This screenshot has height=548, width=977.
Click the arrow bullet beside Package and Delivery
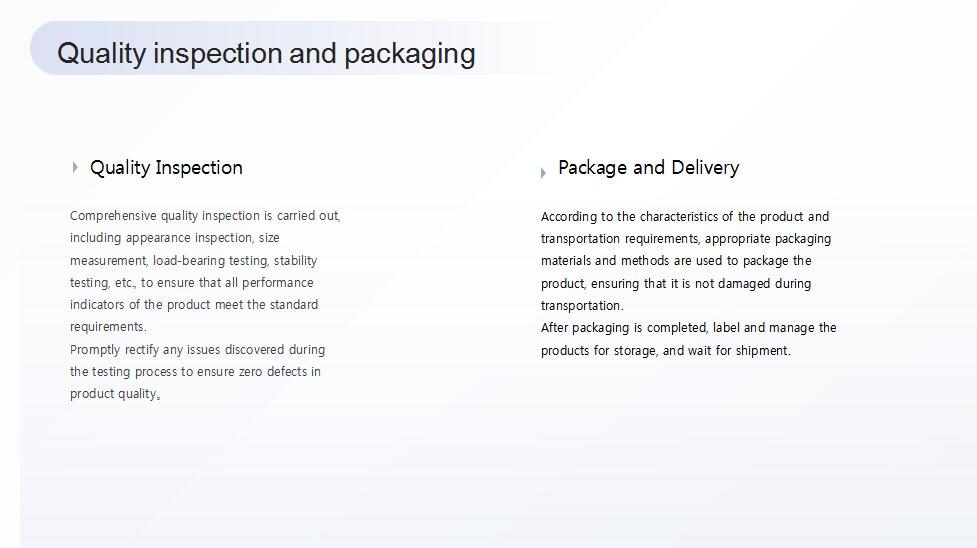click(x=543, y=173)
